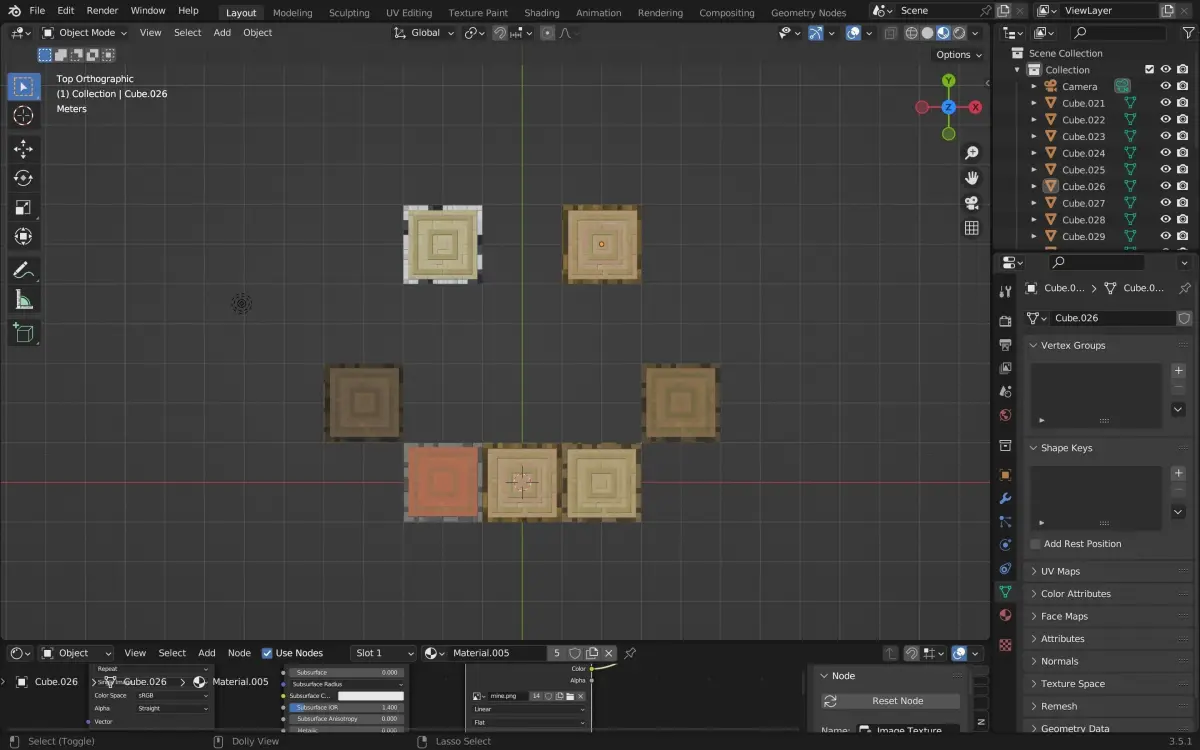The width and height of the screenshot is (1200, 750).
Task: Select the Add Cube tool
Action: tap(23, 333)
